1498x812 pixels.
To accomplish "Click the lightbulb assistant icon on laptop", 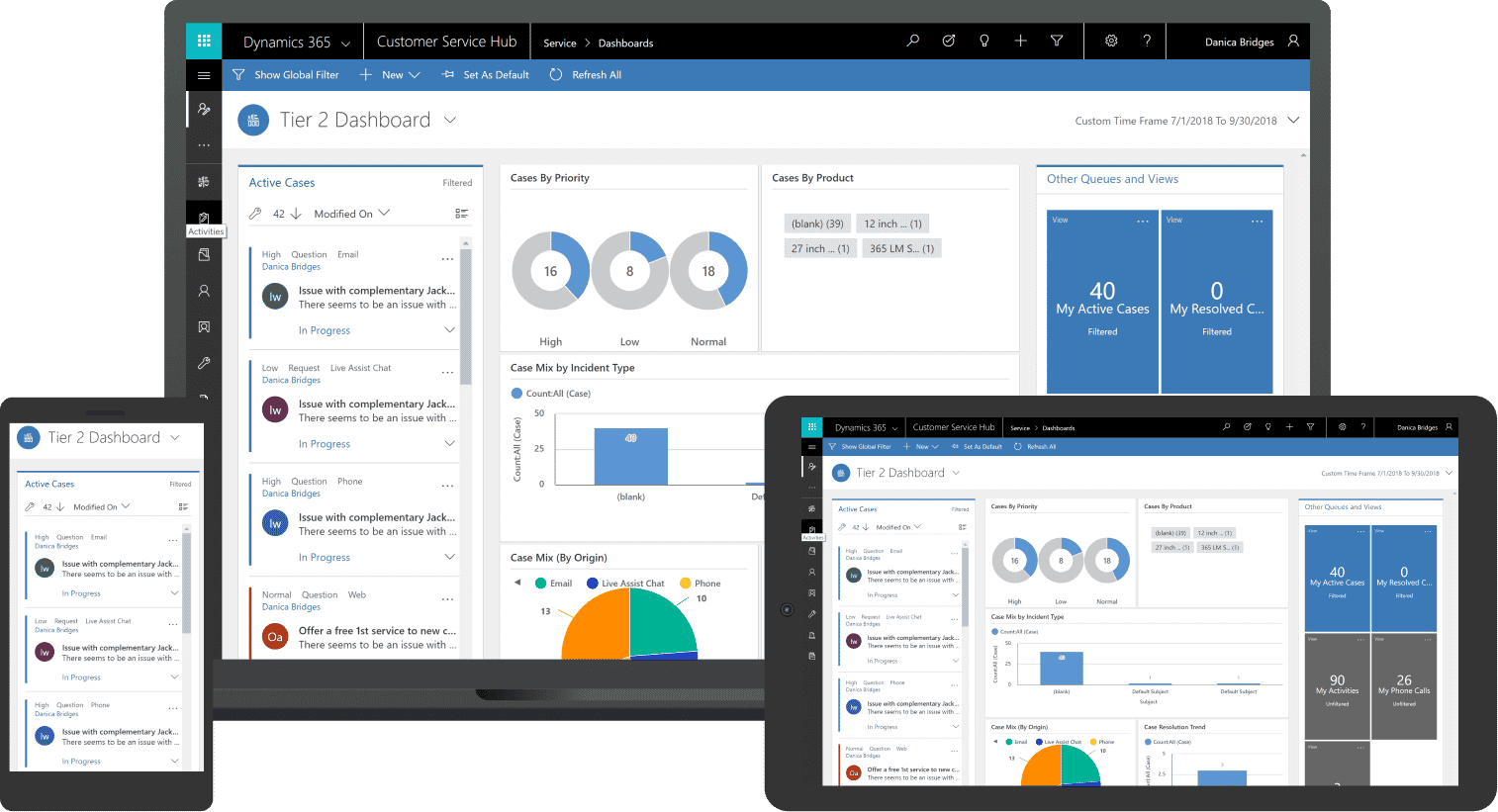I will pos(983,41).
